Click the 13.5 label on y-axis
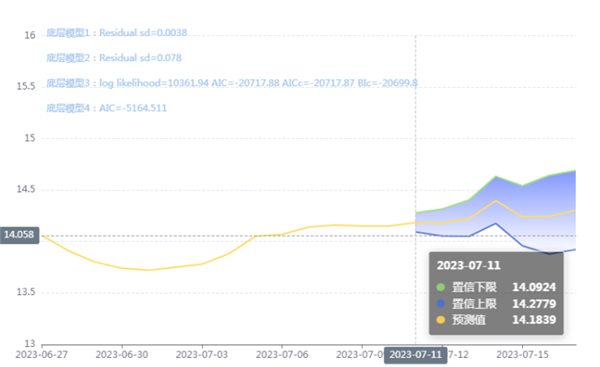 [26, 292]
